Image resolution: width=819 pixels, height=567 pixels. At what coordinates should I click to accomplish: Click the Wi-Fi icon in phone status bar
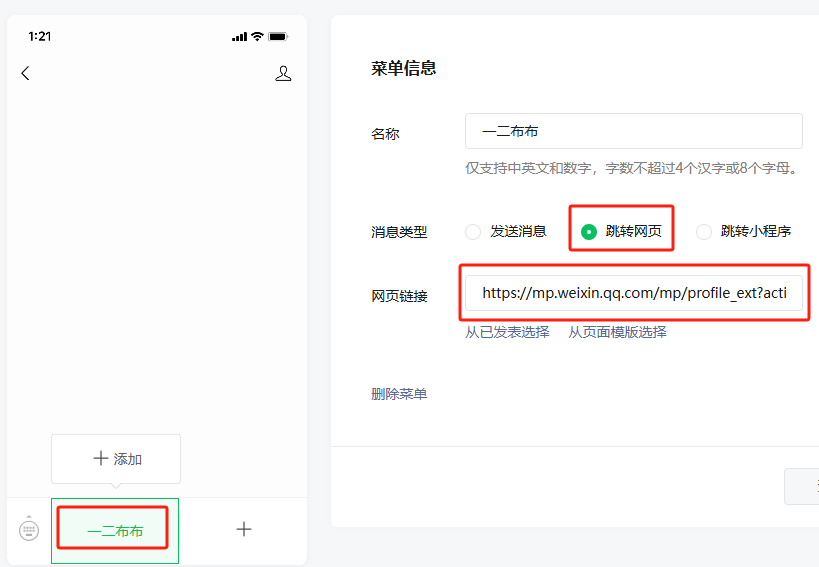point(258,36)
